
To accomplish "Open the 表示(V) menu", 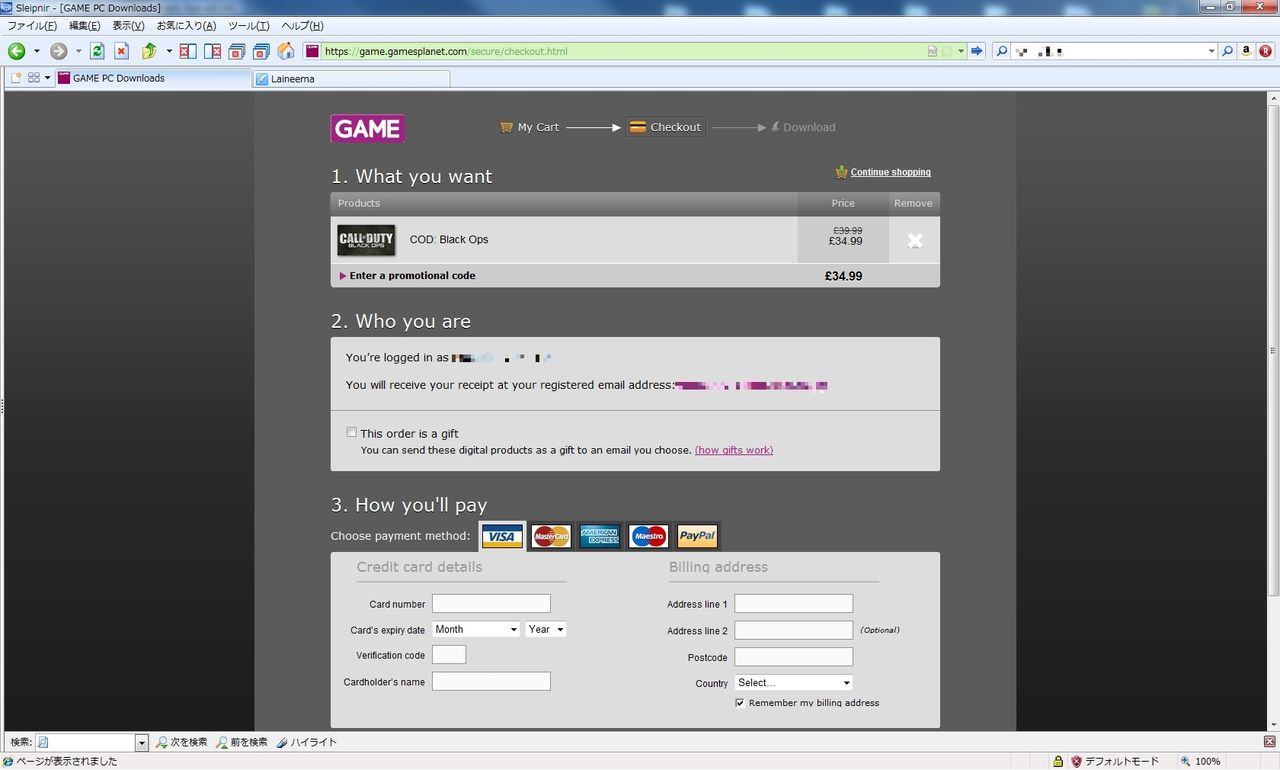I will tap(128, 25).
